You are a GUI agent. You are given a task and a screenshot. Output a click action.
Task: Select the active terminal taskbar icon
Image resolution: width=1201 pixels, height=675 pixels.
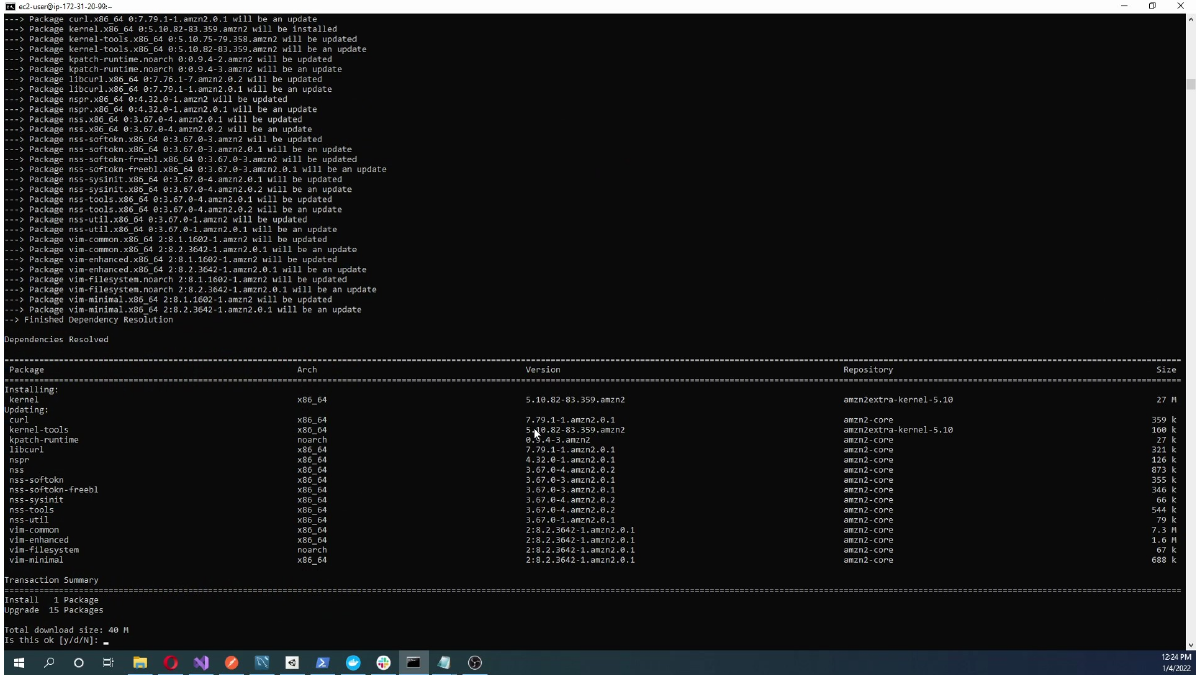tap(413, 662)
